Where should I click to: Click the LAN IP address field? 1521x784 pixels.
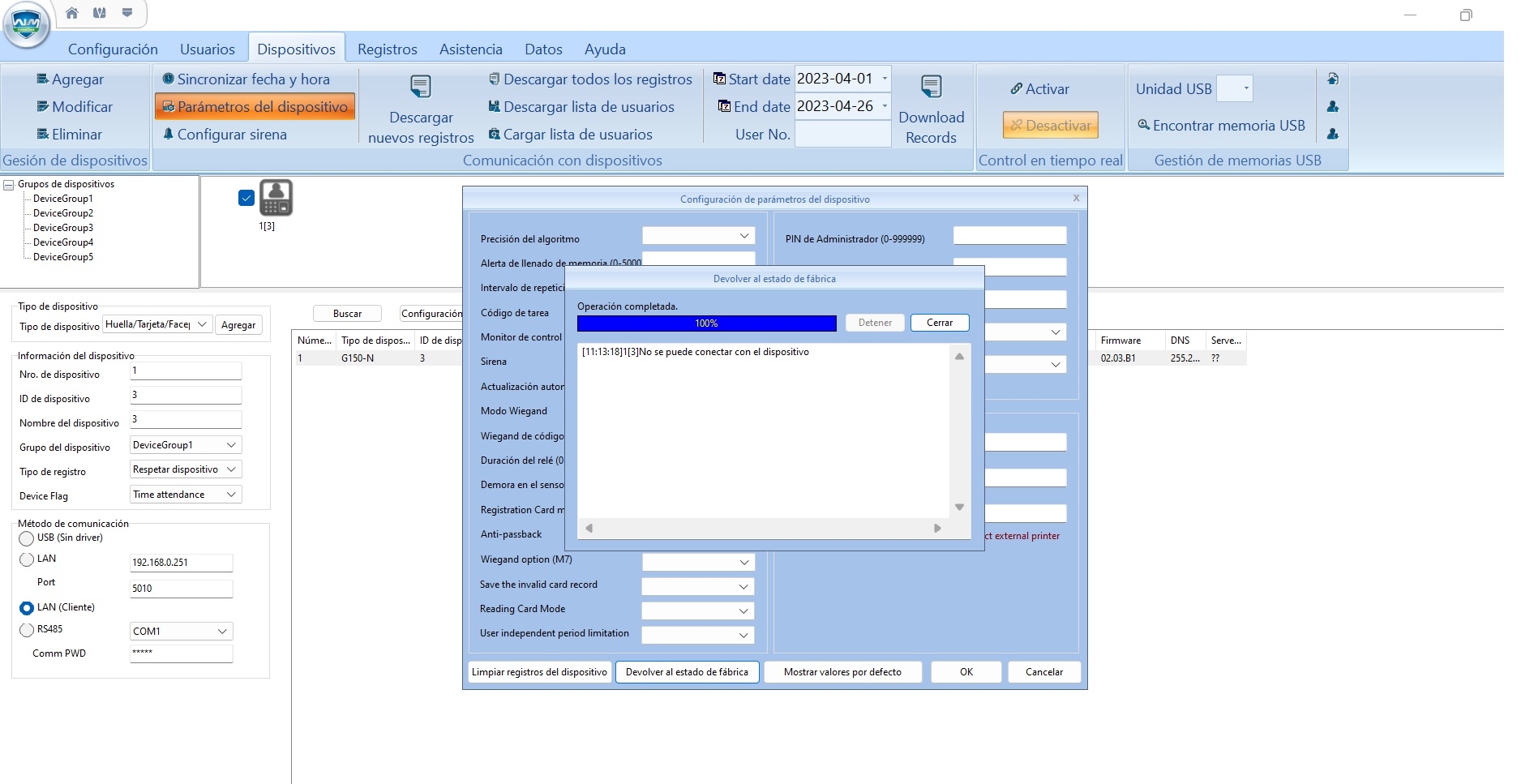tap(181, 563)
